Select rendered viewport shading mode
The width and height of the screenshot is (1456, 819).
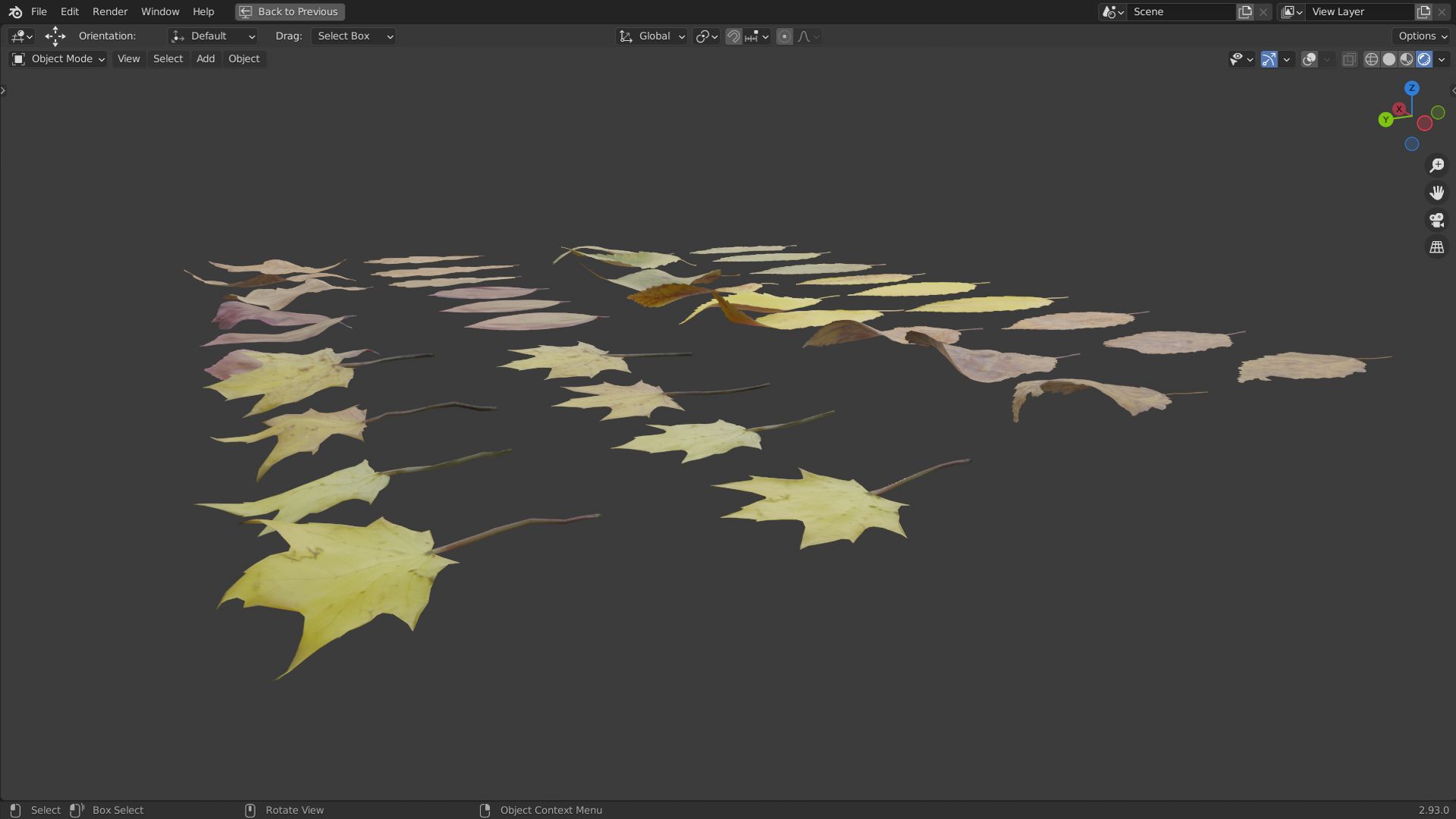click(1423, 59)
